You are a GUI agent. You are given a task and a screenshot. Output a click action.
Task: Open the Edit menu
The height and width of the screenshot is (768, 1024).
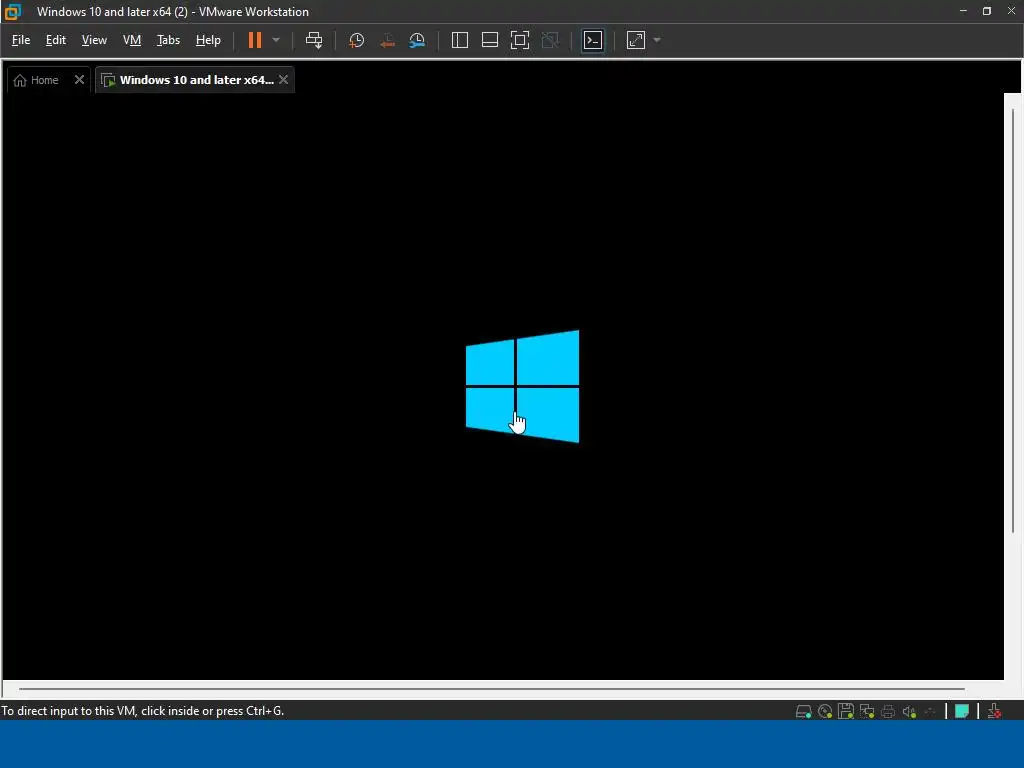56,40
